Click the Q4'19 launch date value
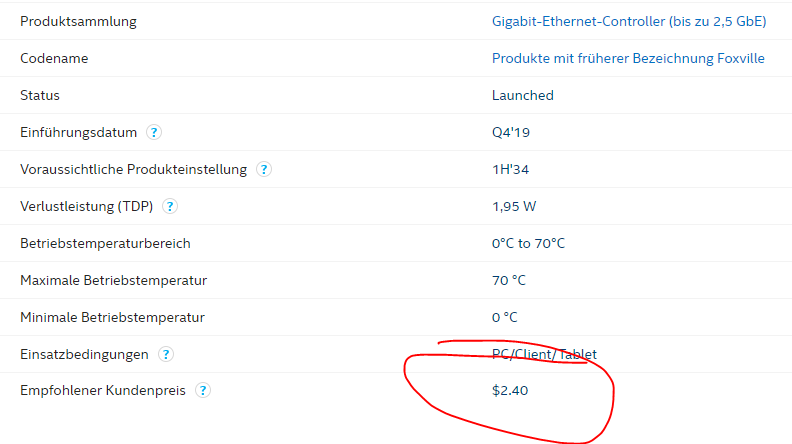 pyautogui.click(x=511, y=132)
